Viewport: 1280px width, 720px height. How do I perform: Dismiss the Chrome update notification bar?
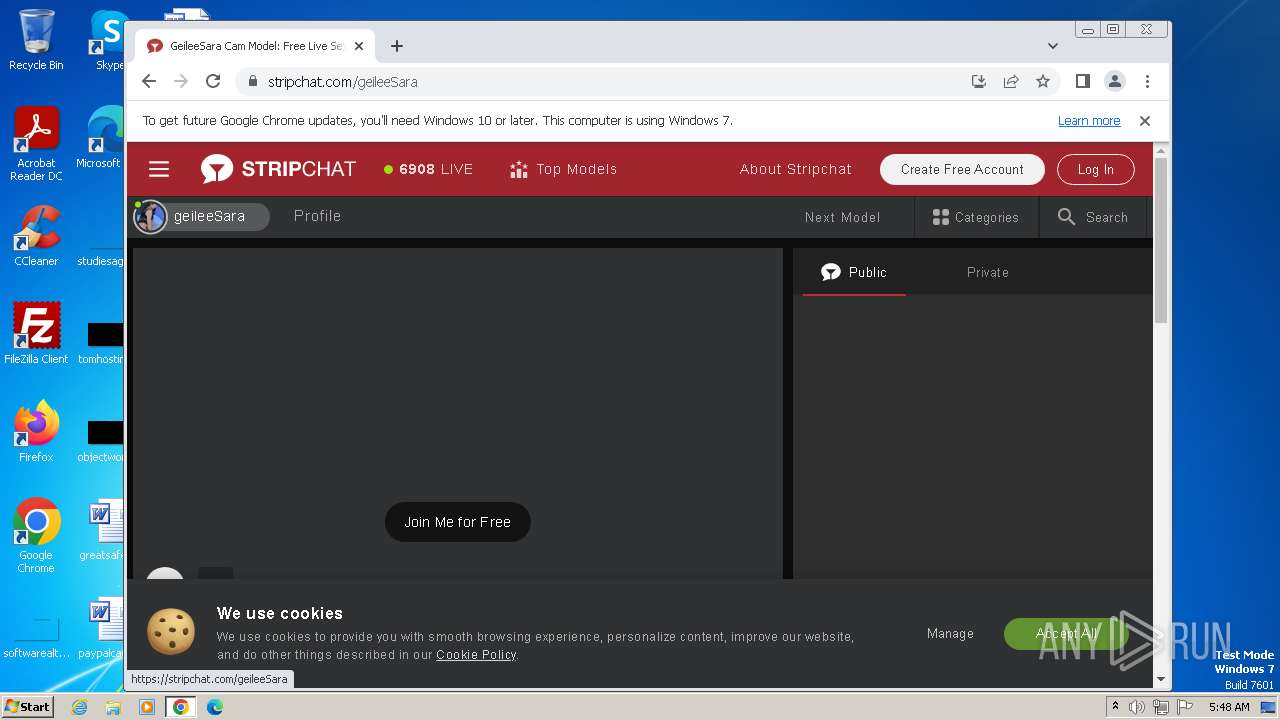1145,121
